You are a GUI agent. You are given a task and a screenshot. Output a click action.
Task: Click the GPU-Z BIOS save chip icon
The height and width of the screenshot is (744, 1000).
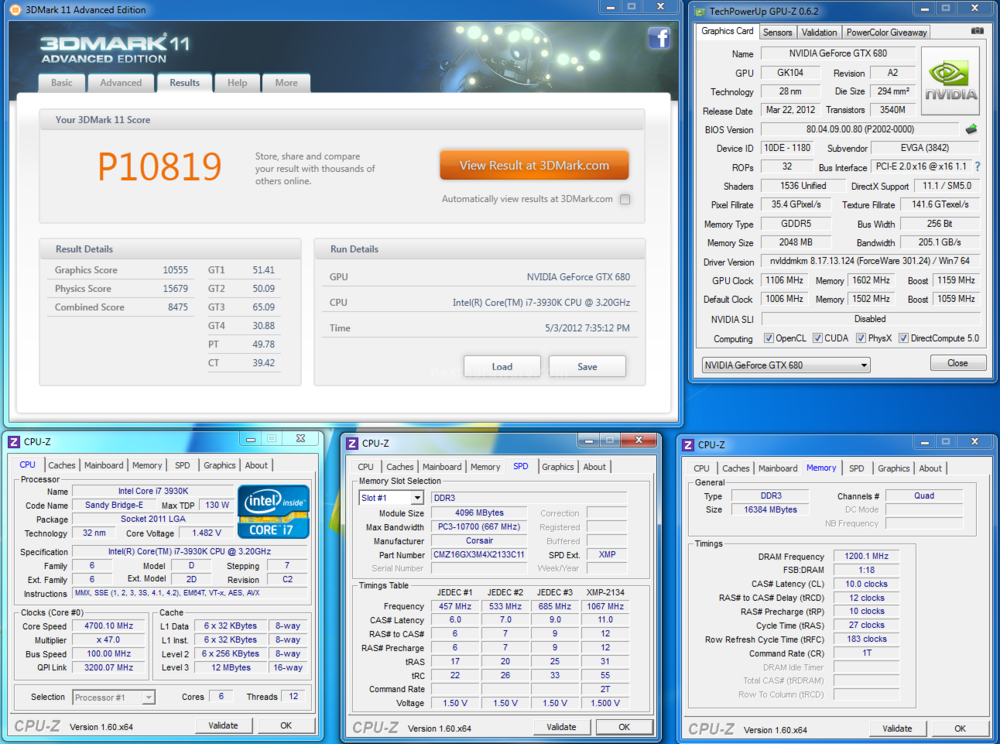pos(971,129)
